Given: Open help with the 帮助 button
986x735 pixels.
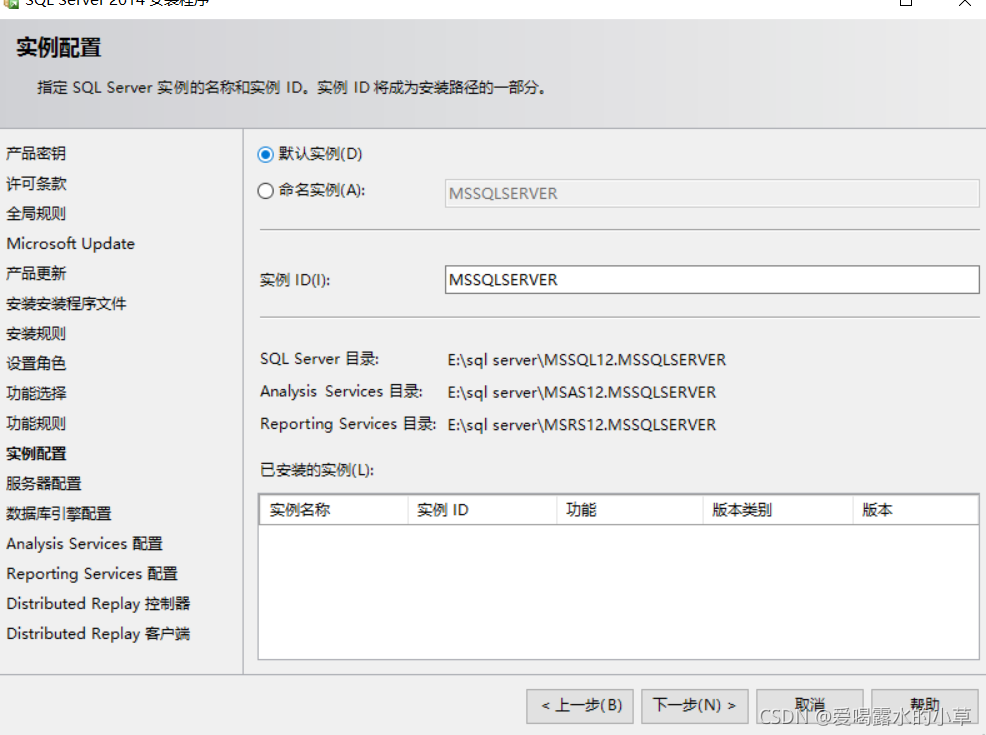Looking at the screenshot, I should coord(924,705).
